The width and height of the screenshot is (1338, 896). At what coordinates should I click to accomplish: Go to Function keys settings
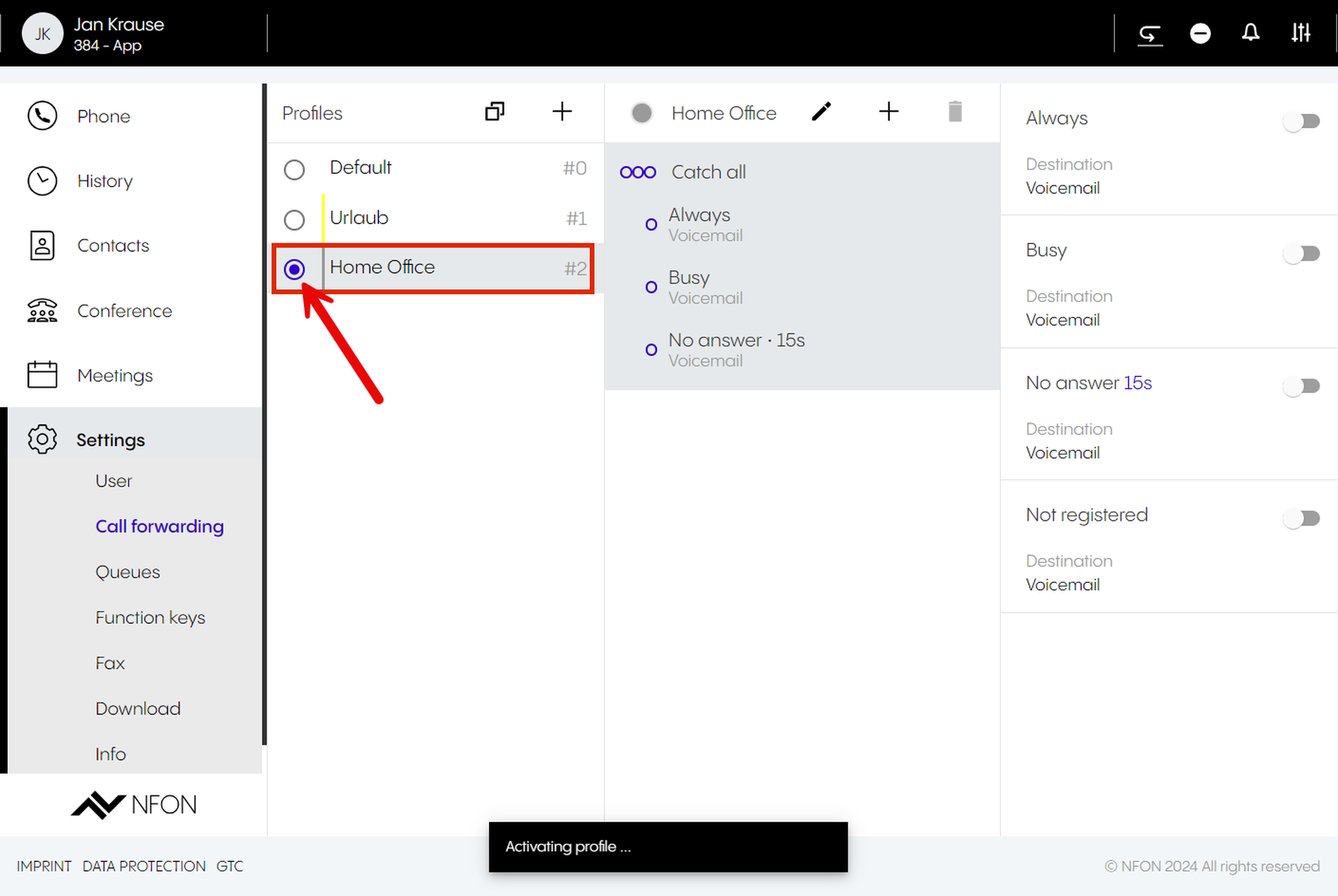click(x=150, y=617)
